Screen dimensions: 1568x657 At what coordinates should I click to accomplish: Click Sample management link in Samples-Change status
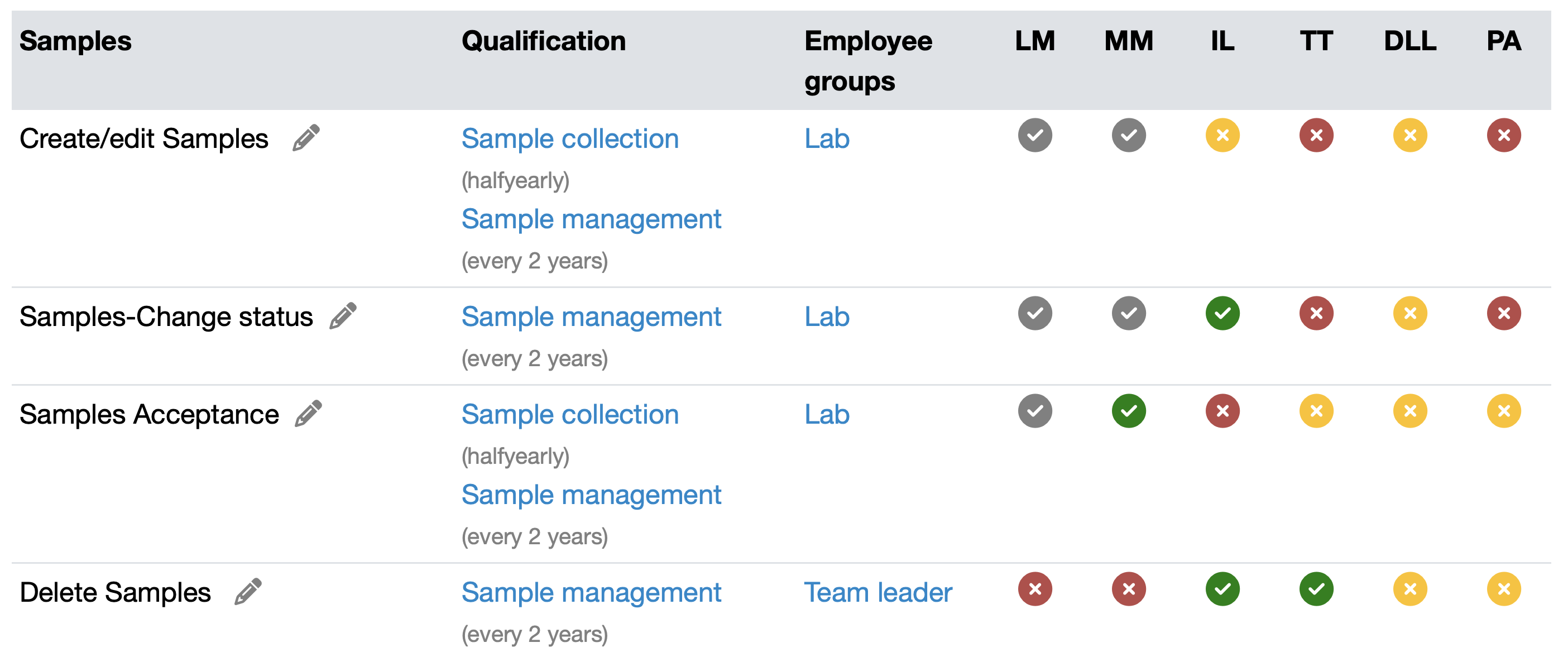point(591,316)
